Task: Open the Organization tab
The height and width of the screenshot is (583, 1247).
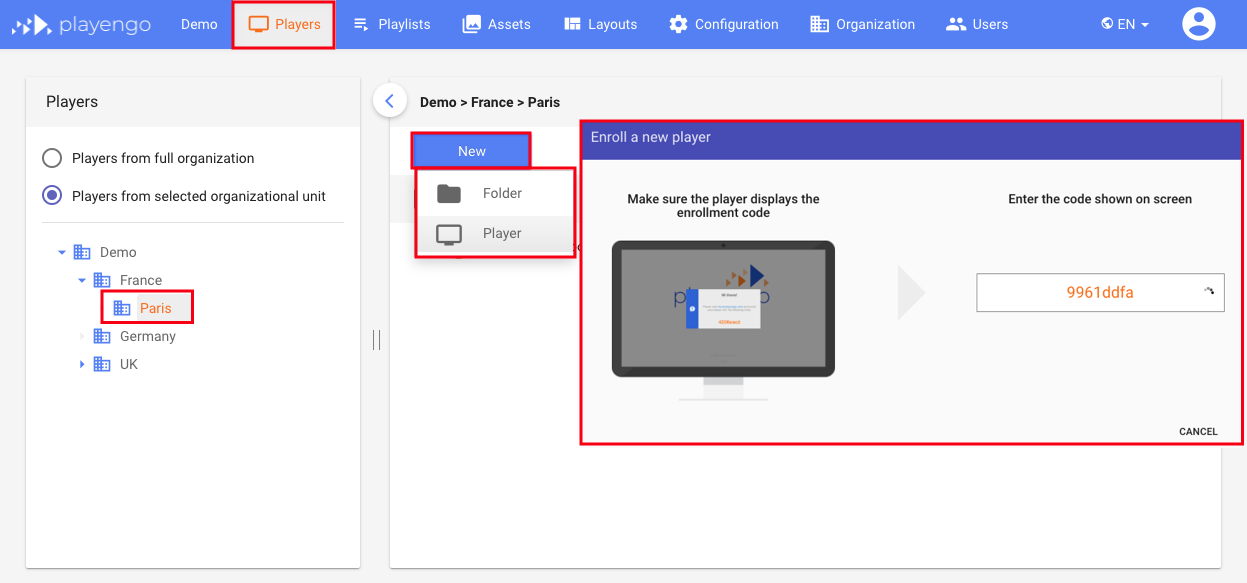Action: (862, 24)
